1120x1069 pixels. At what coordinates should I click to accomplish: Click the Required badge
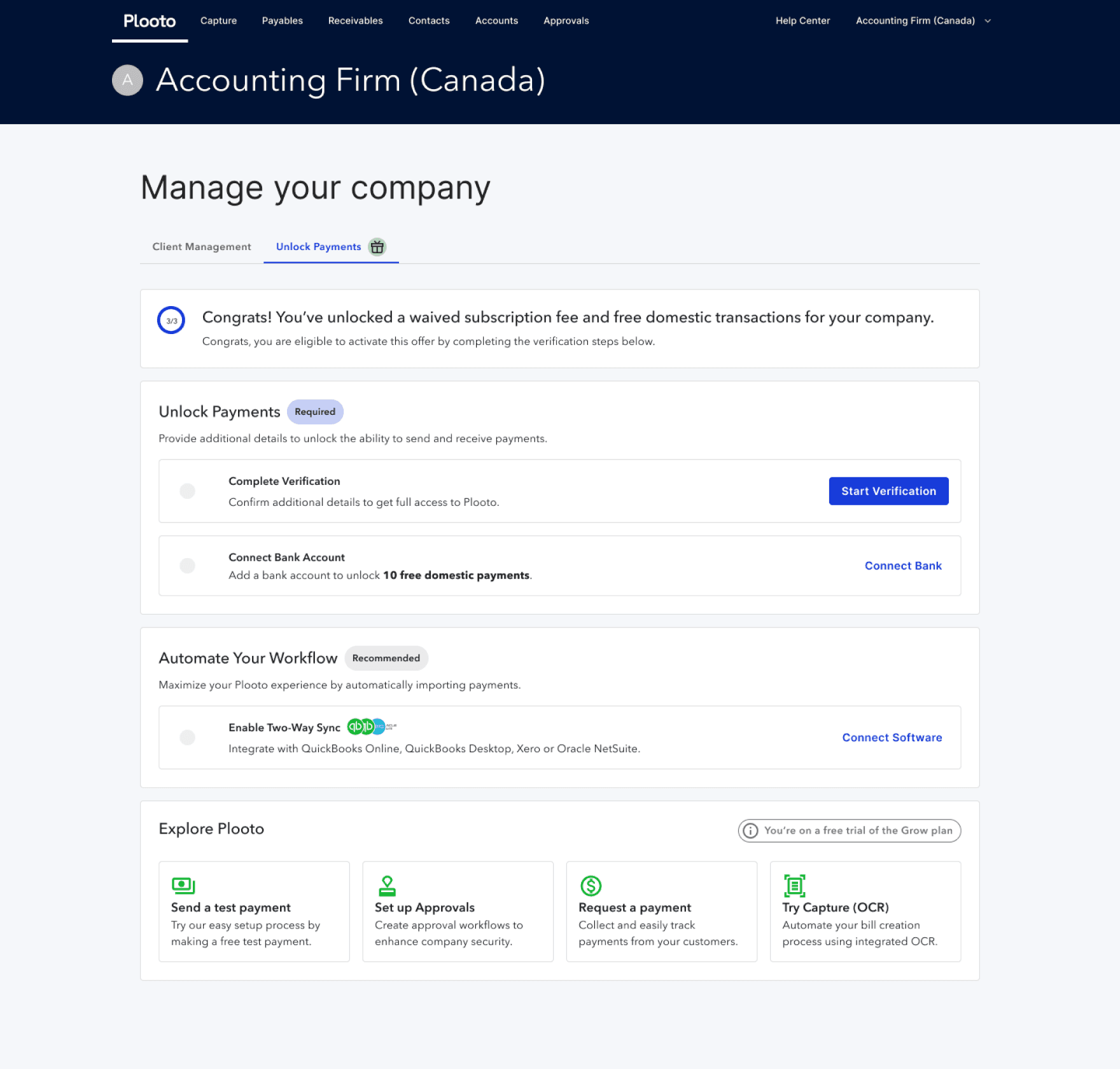pyautogui.click(x=315, y=412)
